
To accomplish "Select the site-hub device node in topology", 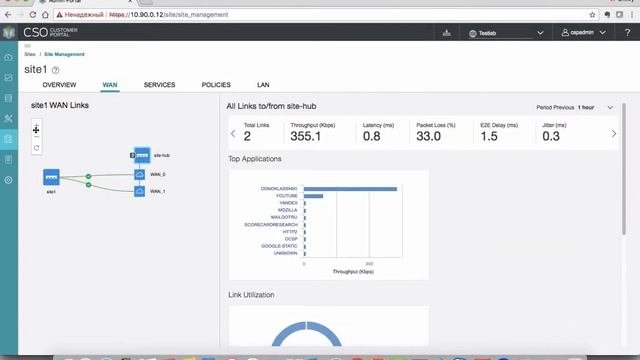I will pos(142,155).
